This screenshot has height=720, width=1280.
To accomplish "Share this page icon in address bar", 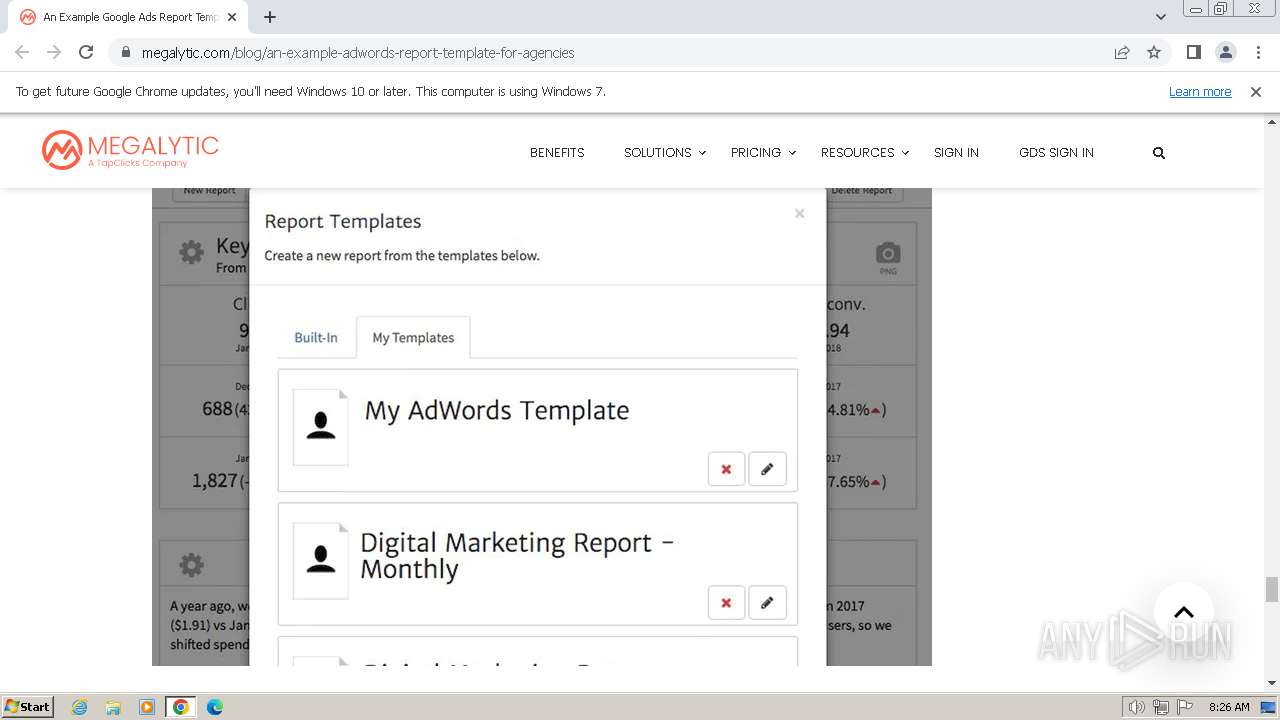I will click(x=1122, y=52).
